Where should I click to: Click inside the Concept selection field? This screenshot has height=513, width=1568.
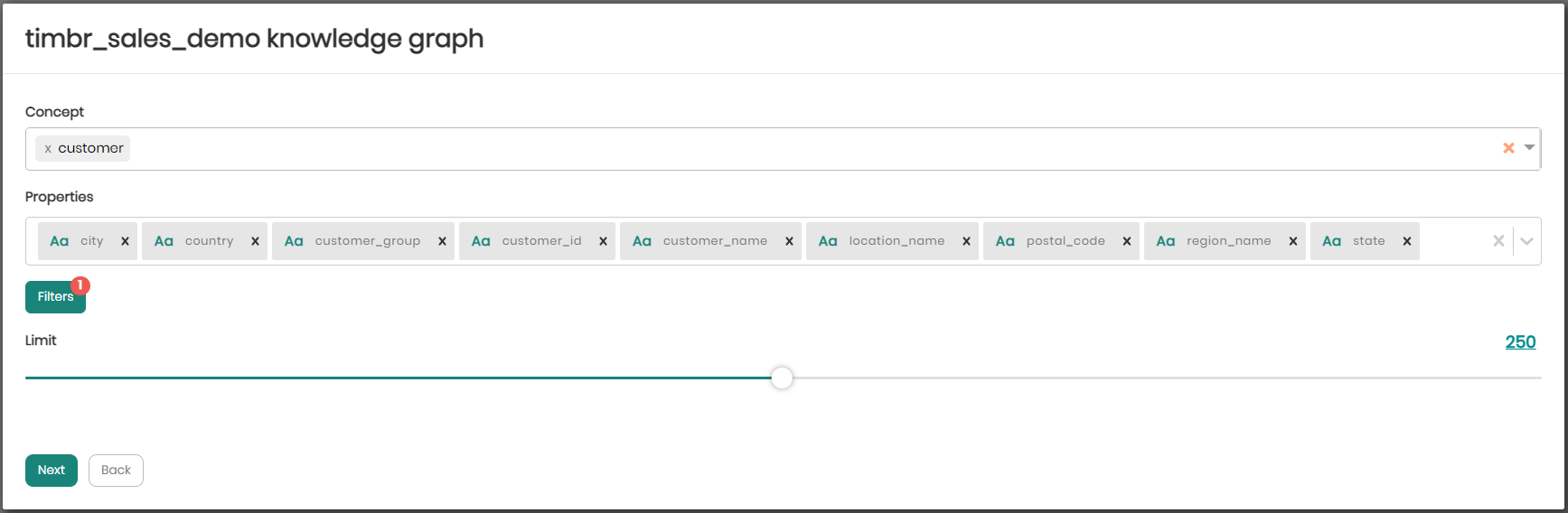(783, 149)
